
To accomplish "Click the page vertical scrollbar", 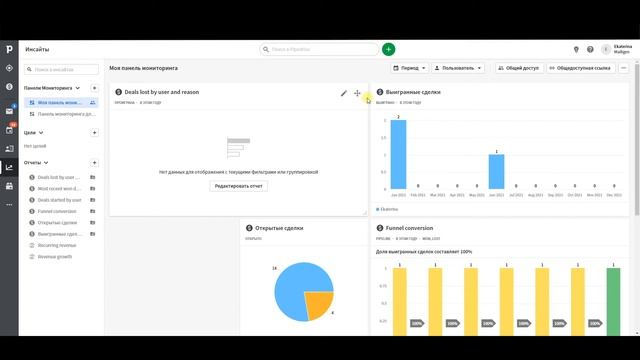I will point(637,139).
